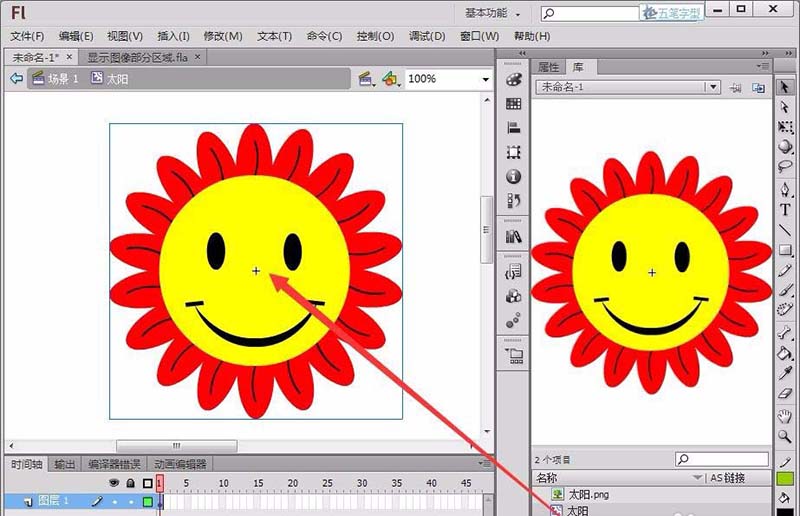Activate the Text tool
The width and height of the screenshot is (800, 516).
[x=785, y=210]
